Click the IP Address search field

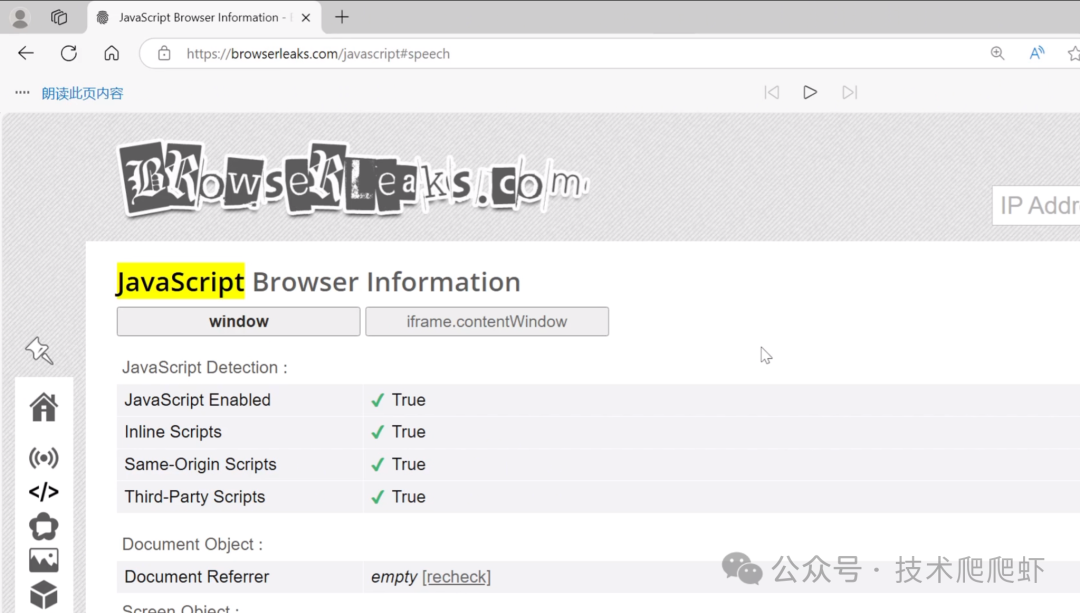pyautogui.click(x=1037, y=205)
